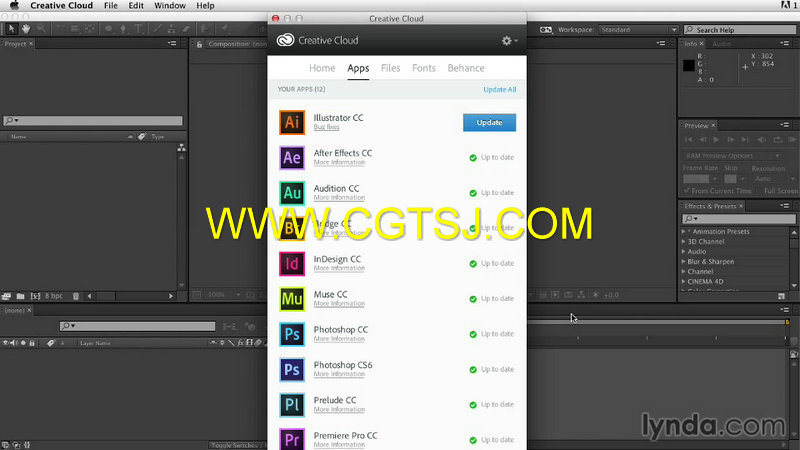The height and width of the screenshot is (450, 800).
Task: Click the Play button in Preview panel
Action: point(716,139)
